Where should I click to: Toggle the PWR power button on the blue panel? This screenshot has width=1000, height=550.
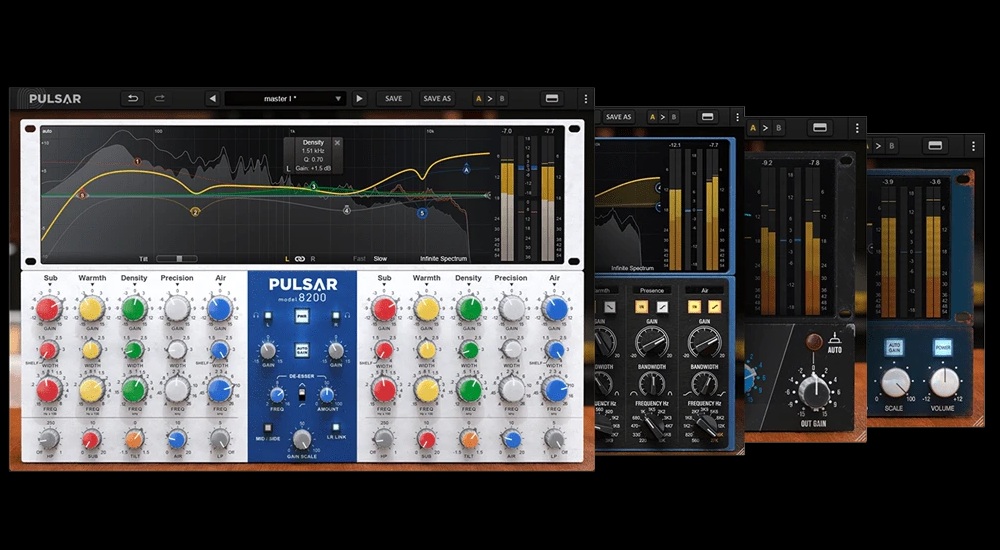pyautogui.click(x=302, y=315)
